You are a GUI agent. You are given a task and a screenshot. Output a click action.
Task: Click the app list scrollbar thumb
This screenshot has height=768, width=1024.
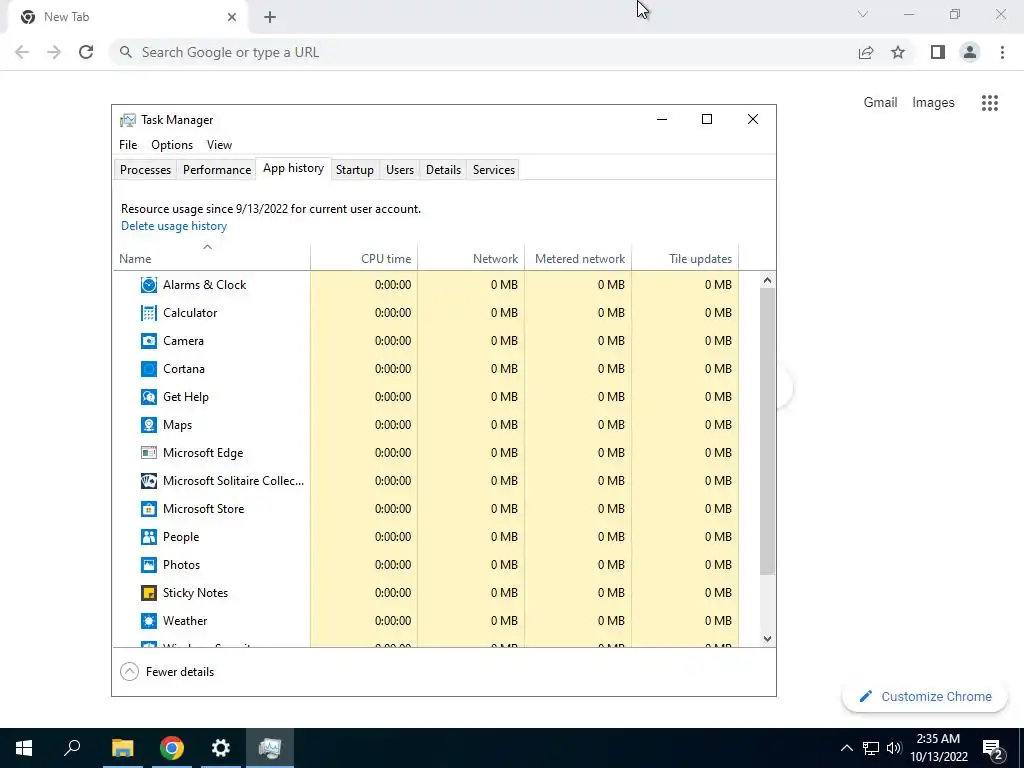tap(767, 432)
